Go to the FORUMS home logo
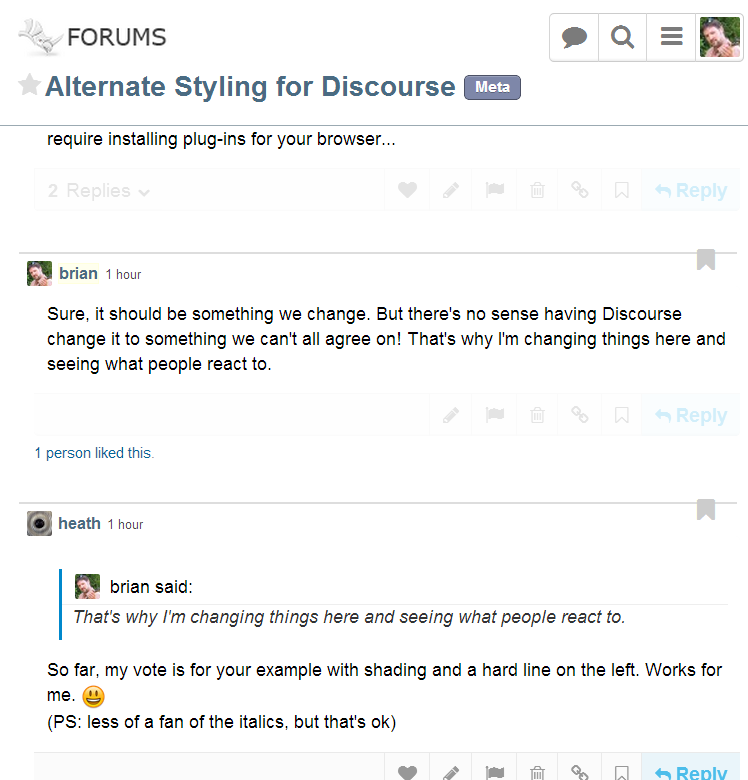748x780 pixels. (93, 37)
